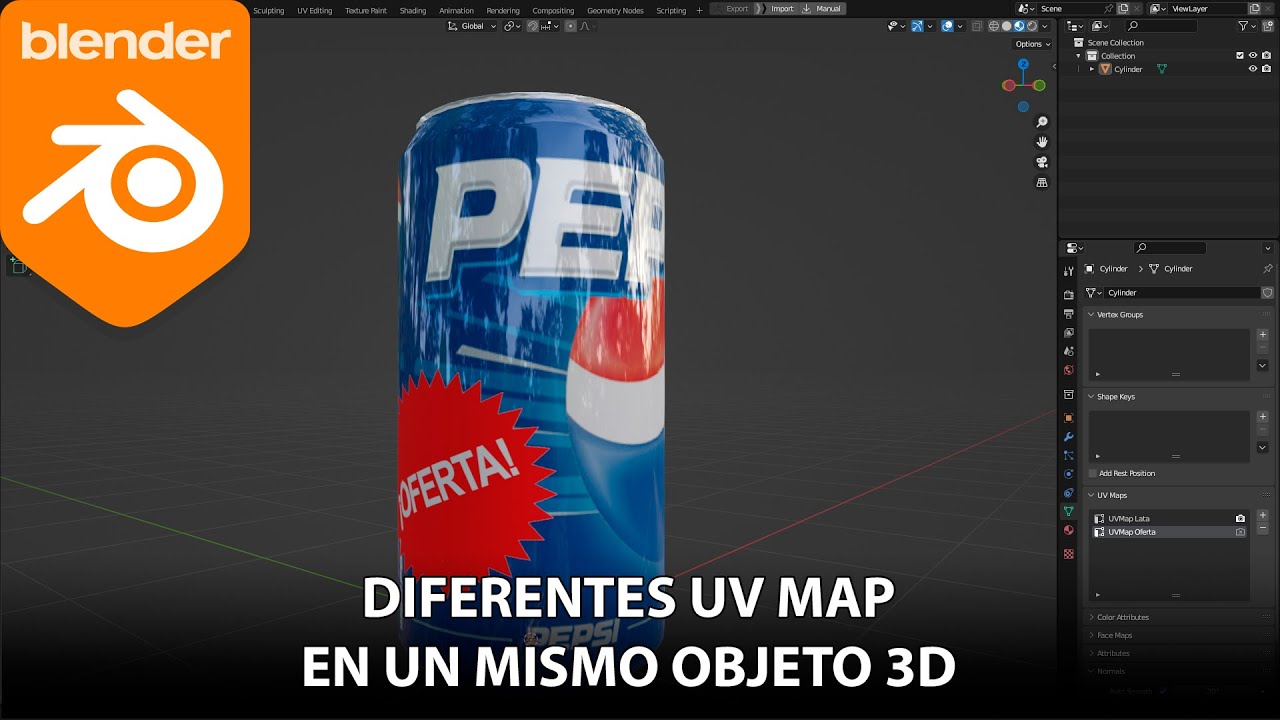Viewport: 1280px width, 720px height.
Task: Collapse the Vertex Groups panel
Action: point(1091,315)
